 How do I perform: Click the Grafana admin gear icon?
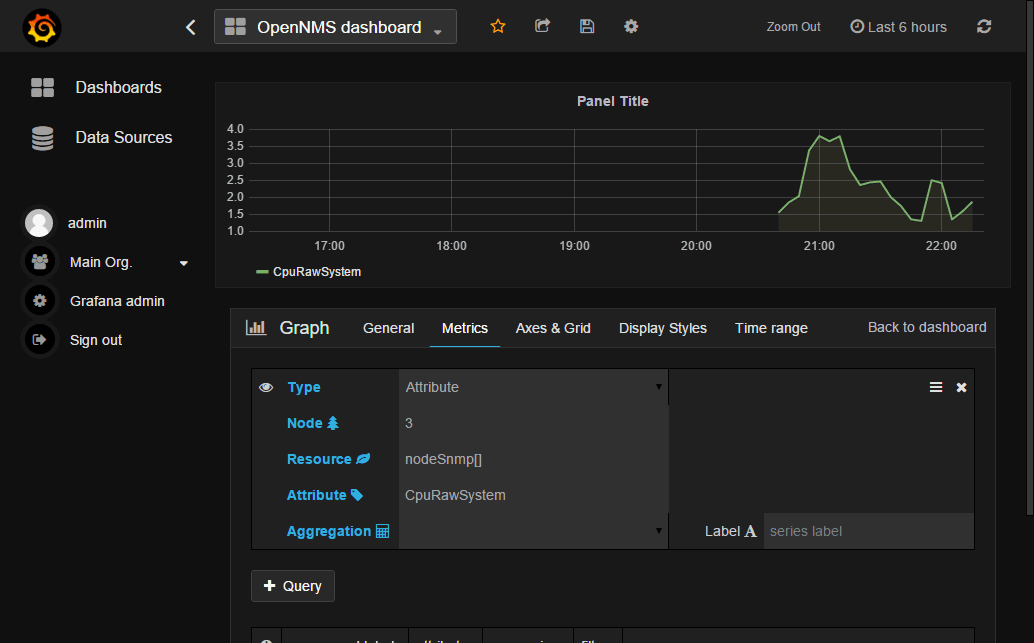point(40,301)
